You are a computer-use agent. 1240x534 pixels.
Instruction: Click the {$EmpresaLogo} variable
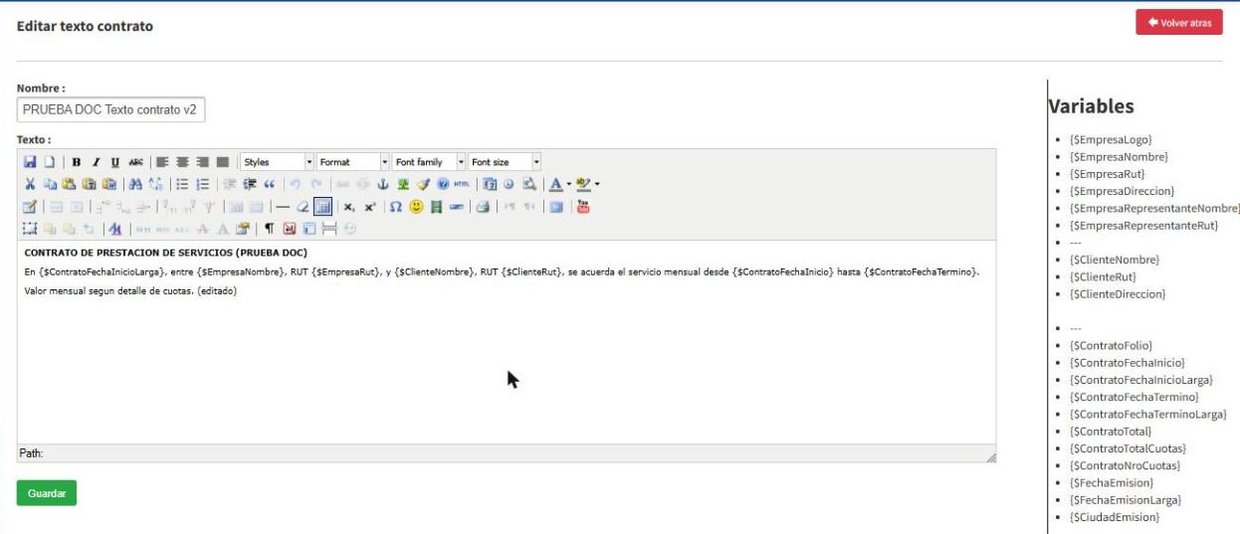1110,140
